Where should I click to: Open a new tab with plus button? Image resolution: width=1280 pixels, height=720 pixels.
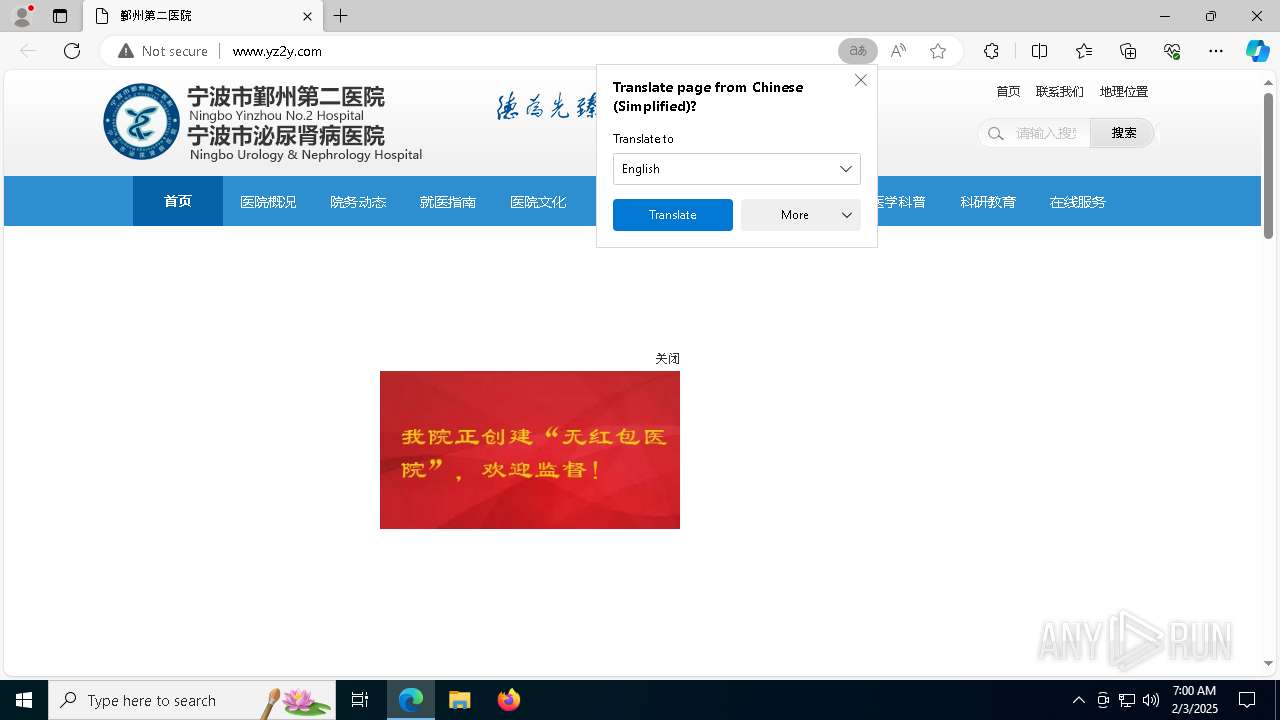pos(341,16)
